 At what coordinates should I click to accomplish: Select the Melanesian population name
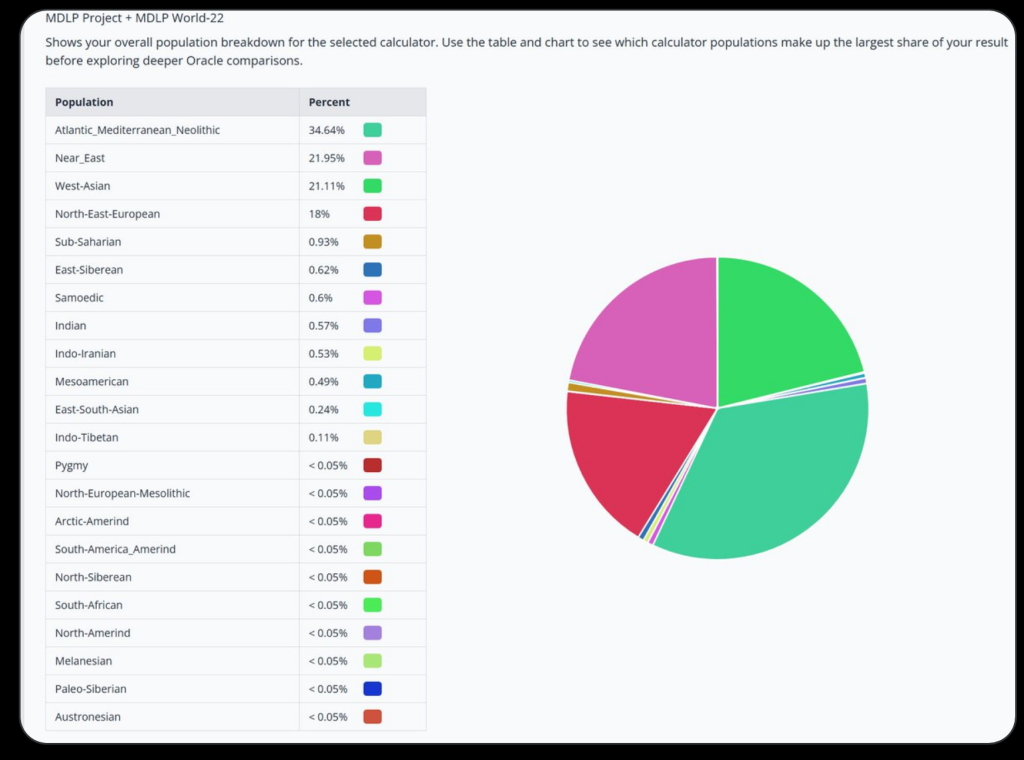click(84, 661)
